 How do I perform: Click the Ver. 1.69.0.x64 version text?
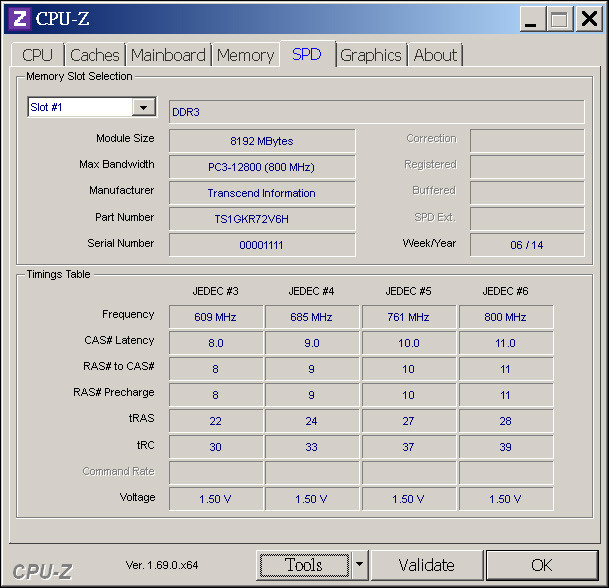coord(162,565)
